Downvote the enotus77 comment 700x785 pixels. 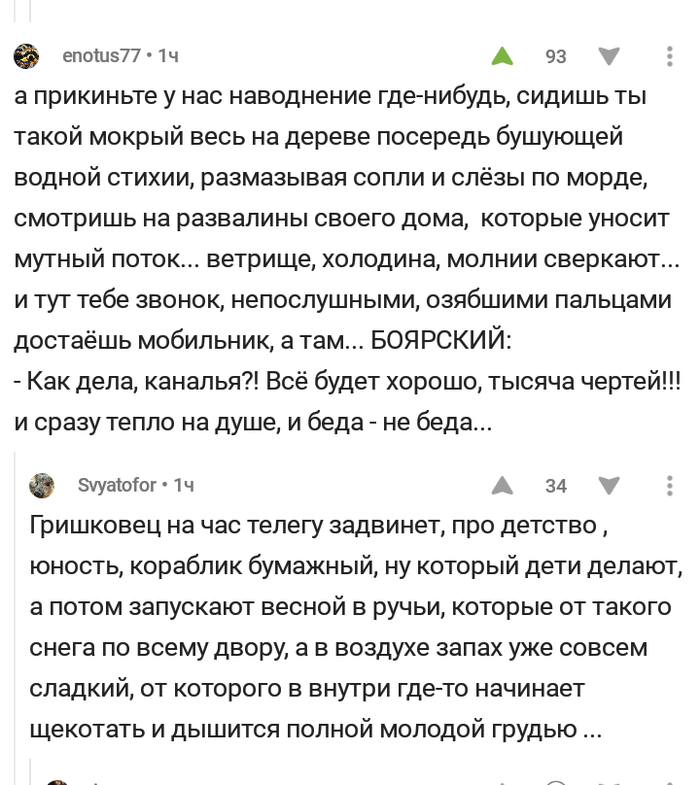pyautogui.click(x=608, y=57)
